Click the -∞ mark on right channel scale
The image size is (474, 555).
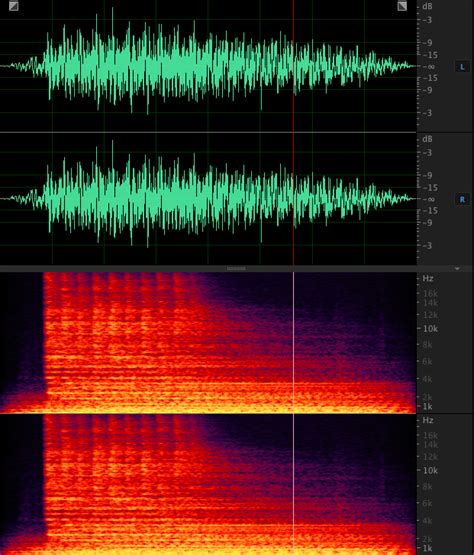click(x=429, y=199)
